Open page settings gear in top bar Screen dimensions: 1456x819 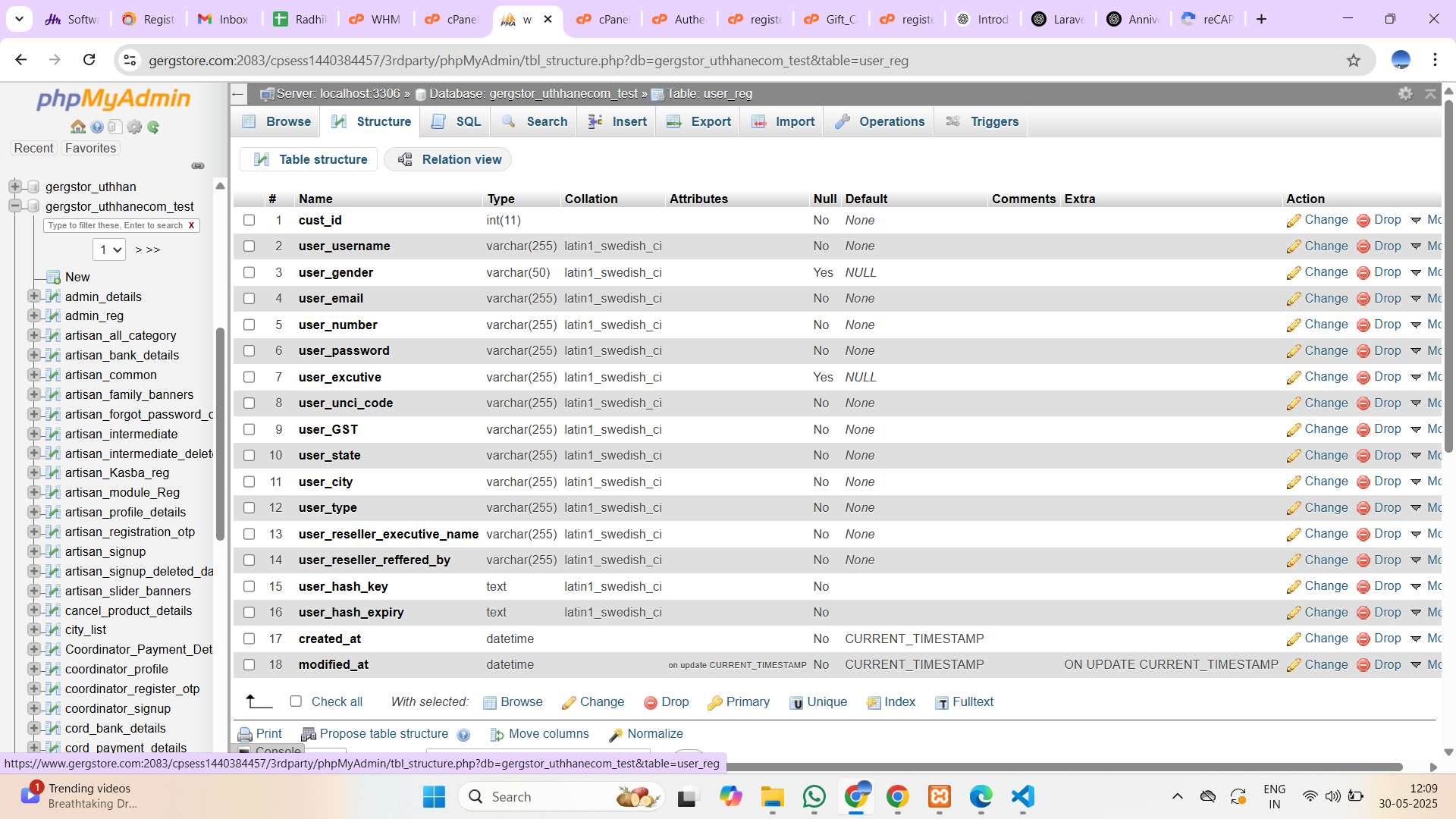pos(1405,93)
